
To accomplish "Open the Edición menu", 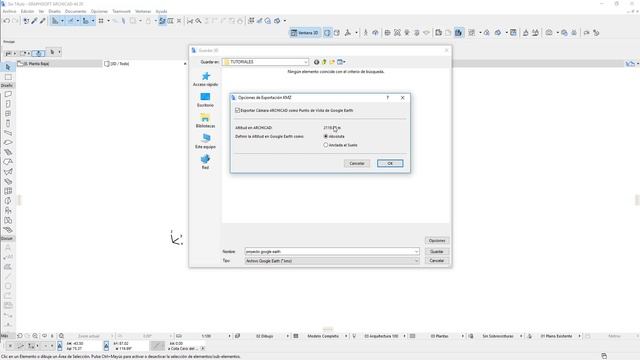I will 27,11.
